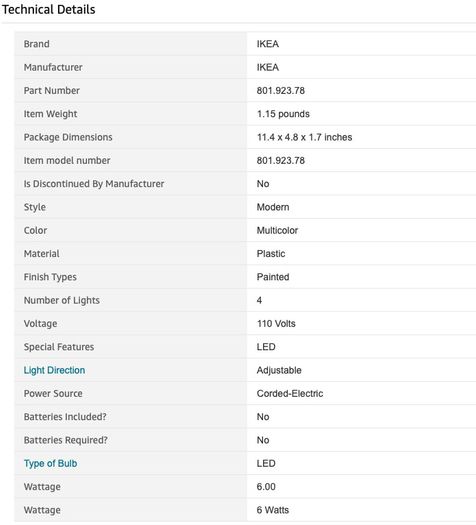Click the Is Discontinued By Manufacturer label

point(94,183)
